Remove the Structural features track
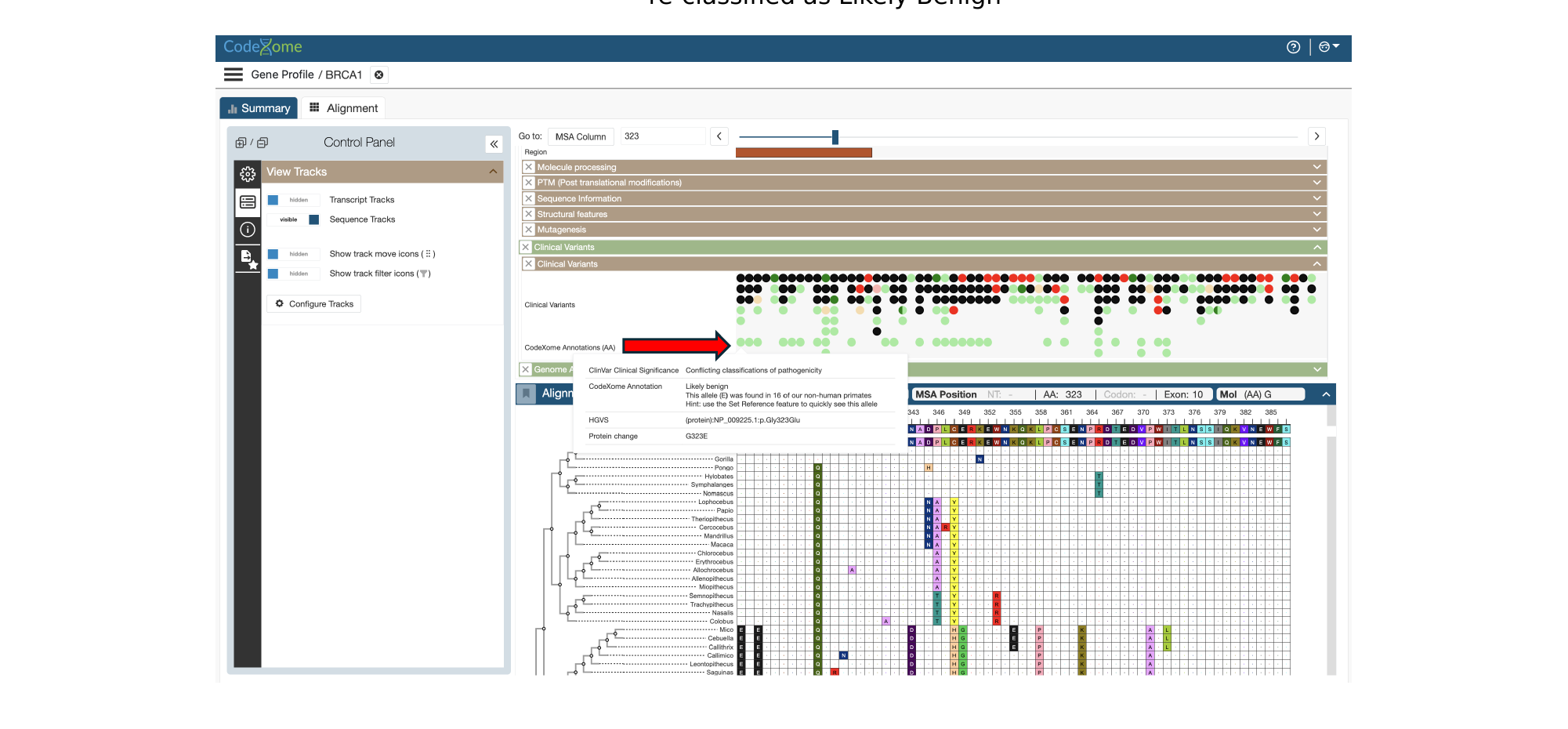This screenshot has height=729, width=1568. (529, 214)
